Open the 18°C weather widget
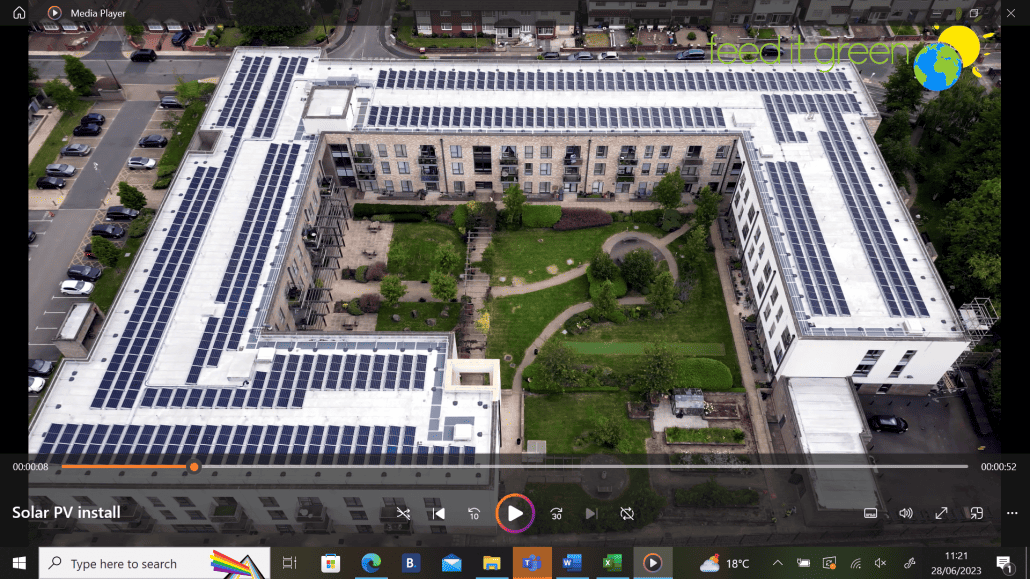1030x579 pixels. click(x=725, y=563)
